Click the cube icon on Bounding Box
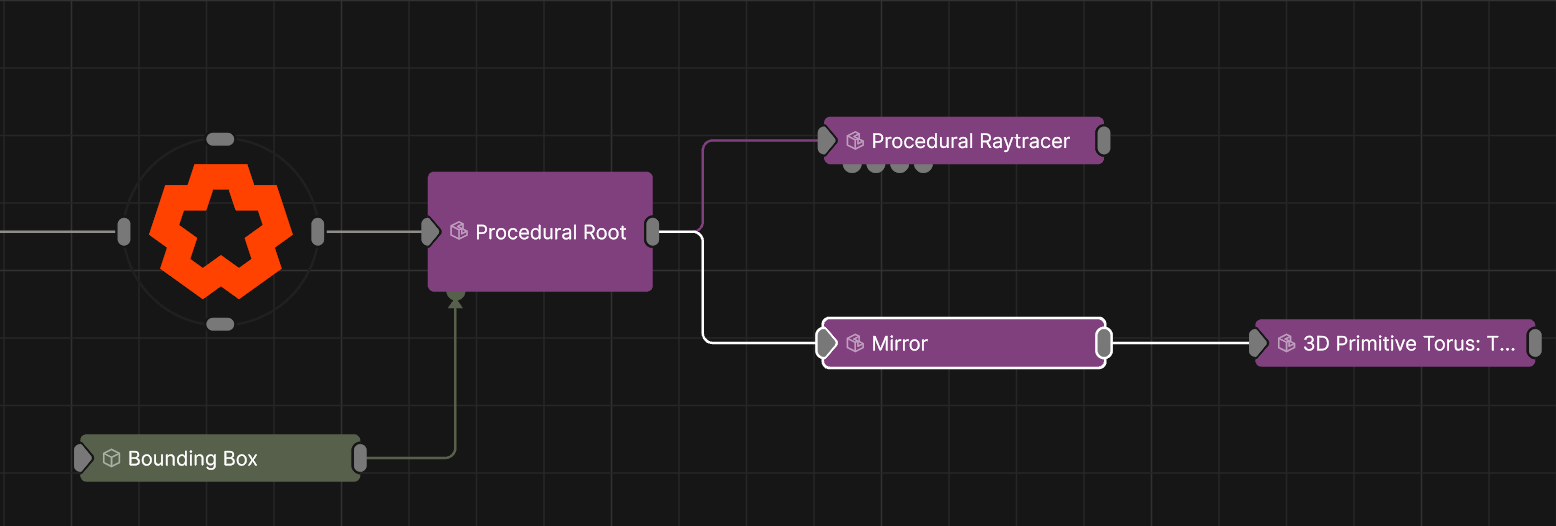The image size is (1556, 526). (112, 458)
